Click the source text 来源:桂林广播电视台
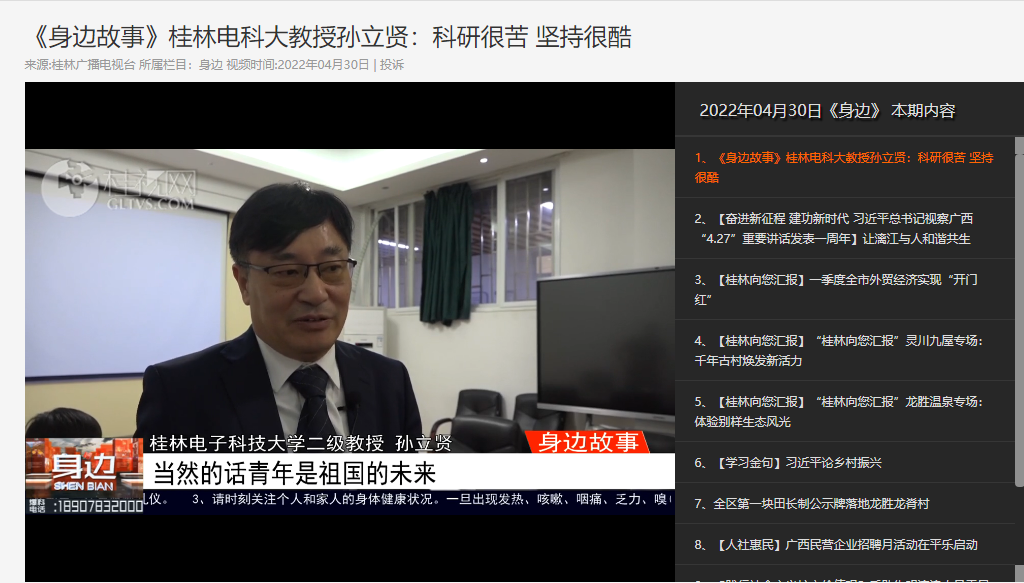 80,65
